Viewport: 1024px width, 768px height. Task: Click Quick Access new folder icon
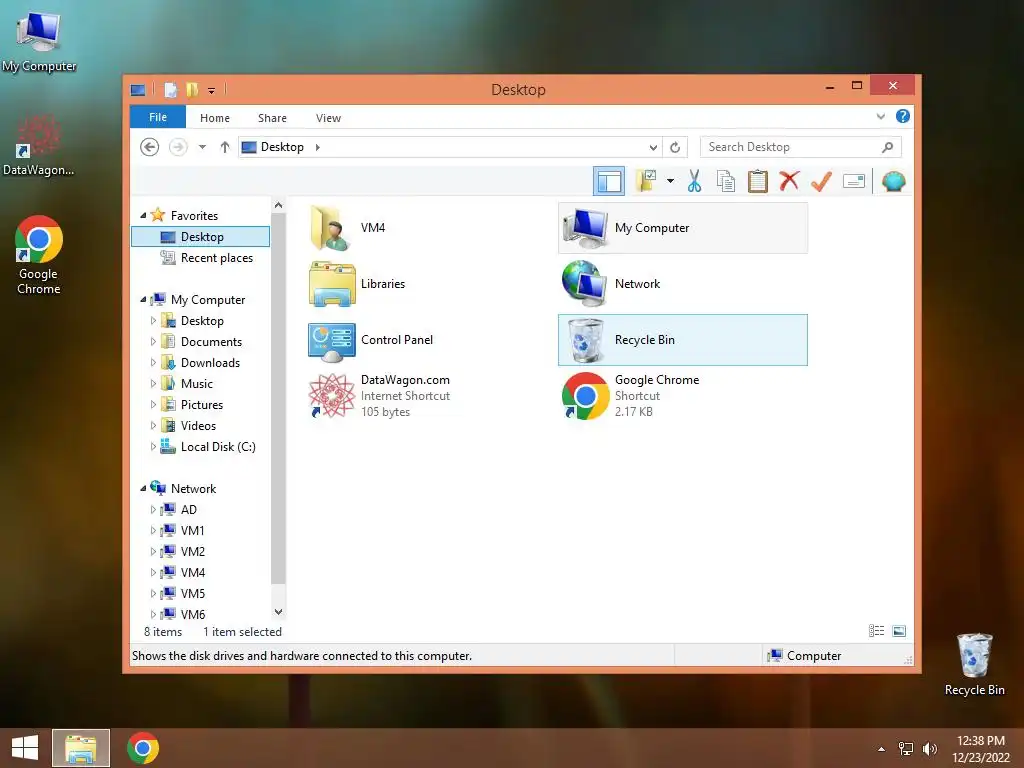pos(192,90)
